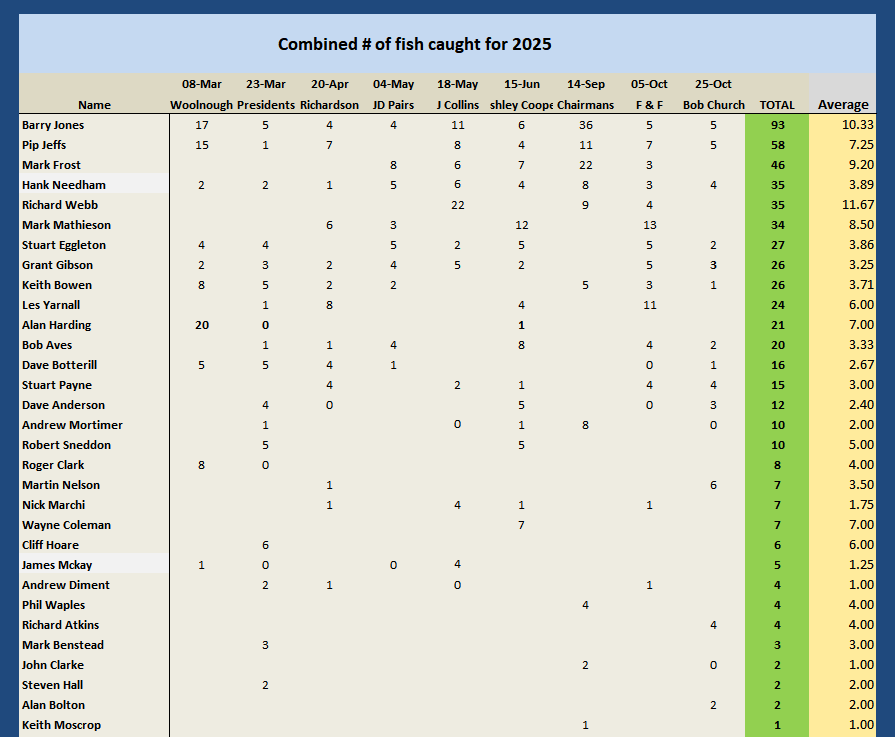Click the Woolnough column header
This screenshot has height=737, width=895.
pos(202,105)
